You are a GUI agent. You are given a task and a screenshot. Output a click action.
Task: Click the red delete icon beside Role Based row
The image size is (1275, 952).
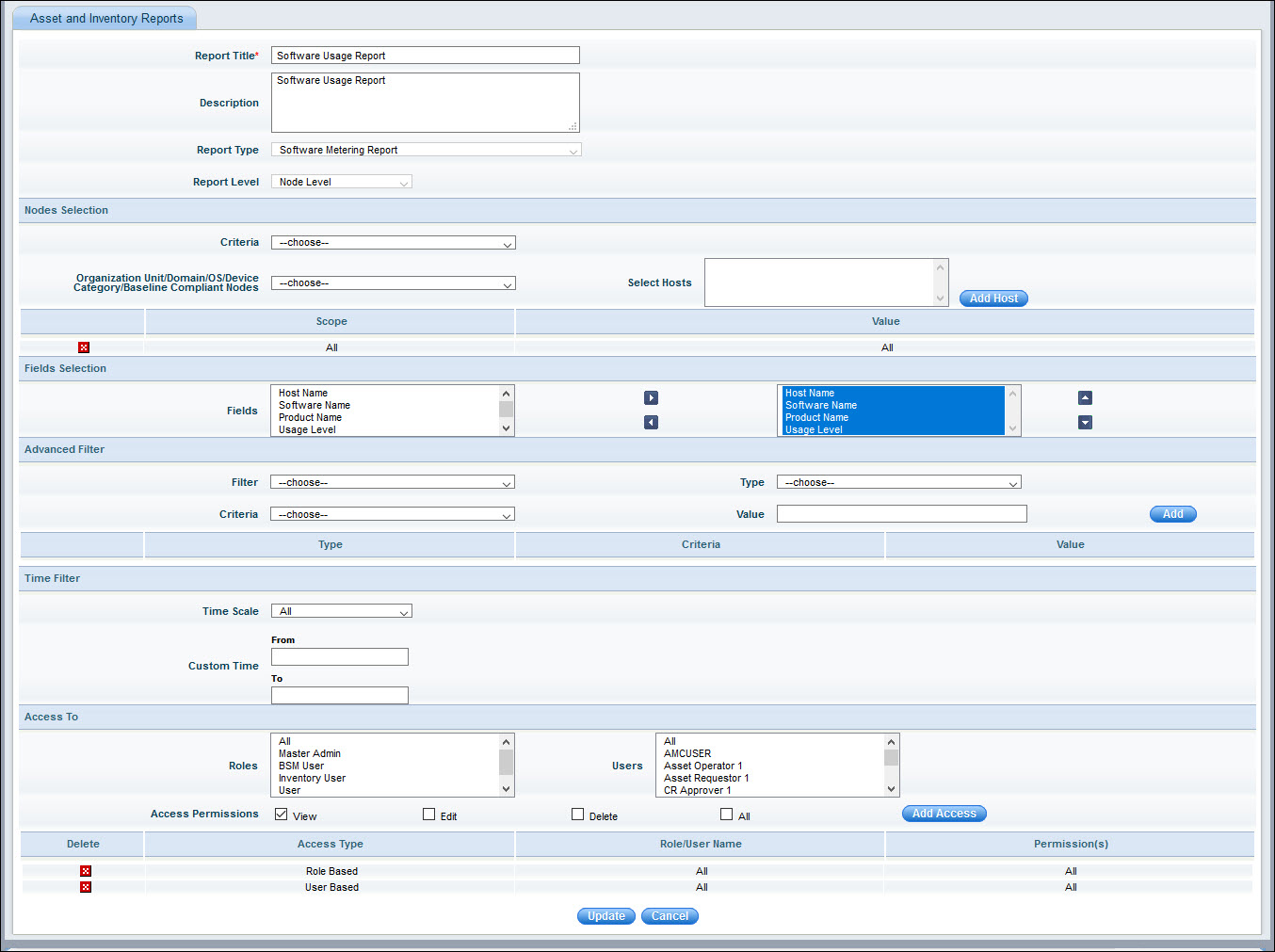point(85,870)
